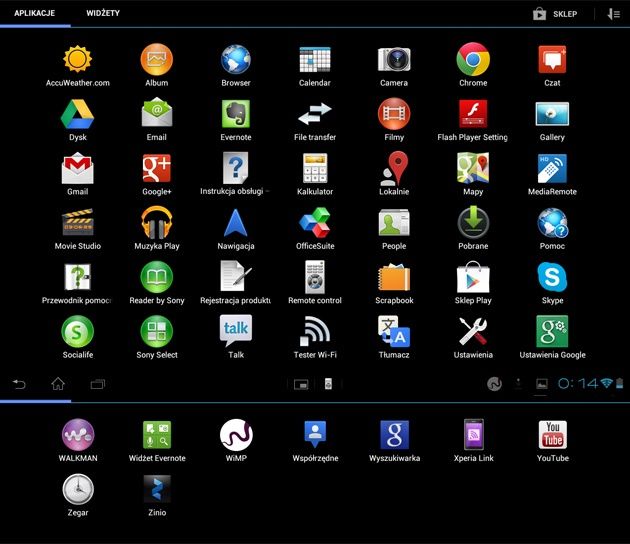Open Pobrane downloads
Viewport: 630px width, 544px height.
coord(473,223)
